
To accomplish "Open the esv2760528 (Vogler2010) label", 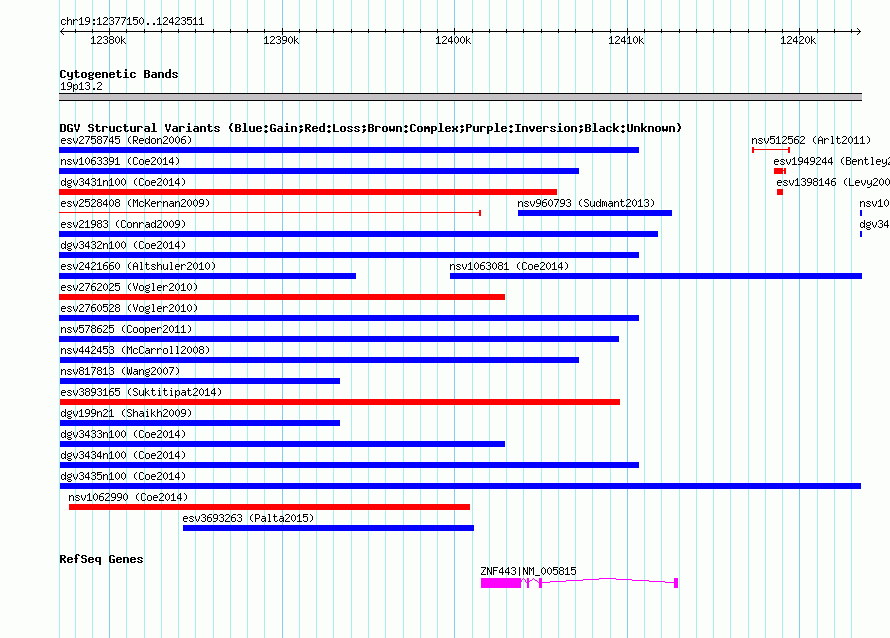I will (129, 308).
